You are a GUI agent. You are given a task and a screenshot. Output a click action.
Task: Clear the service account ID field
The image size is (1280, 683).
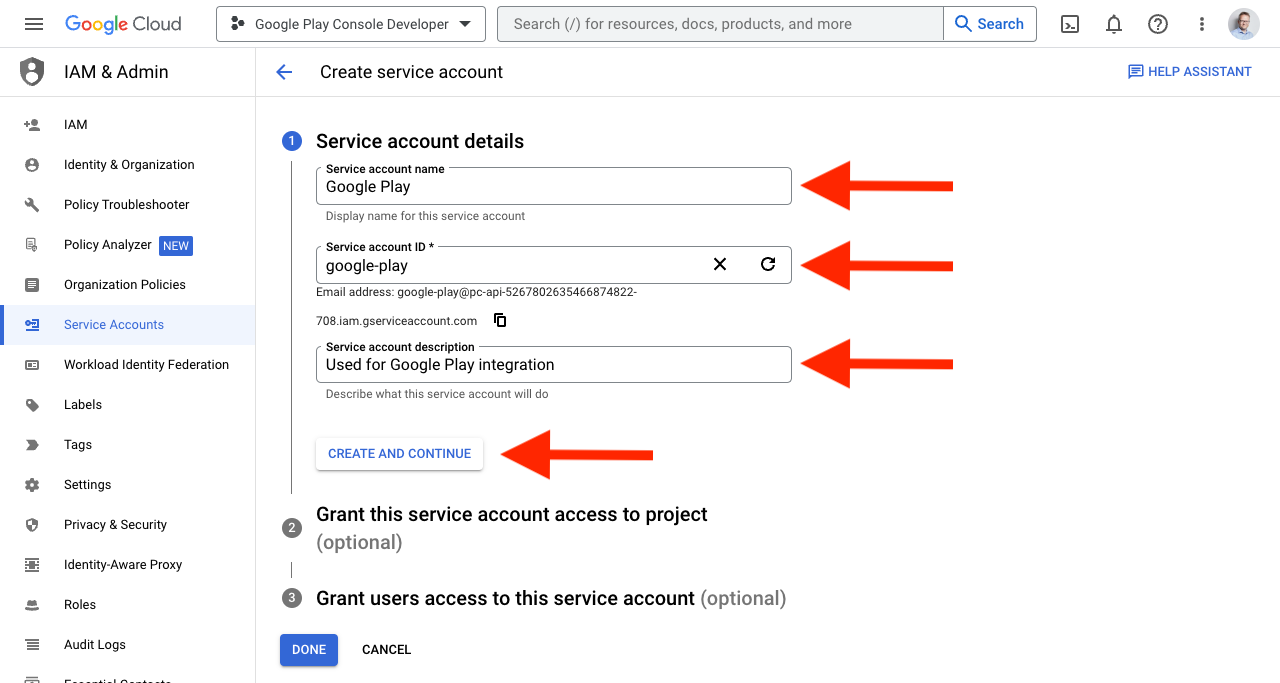pyautogui.click(x=719, y=264)
